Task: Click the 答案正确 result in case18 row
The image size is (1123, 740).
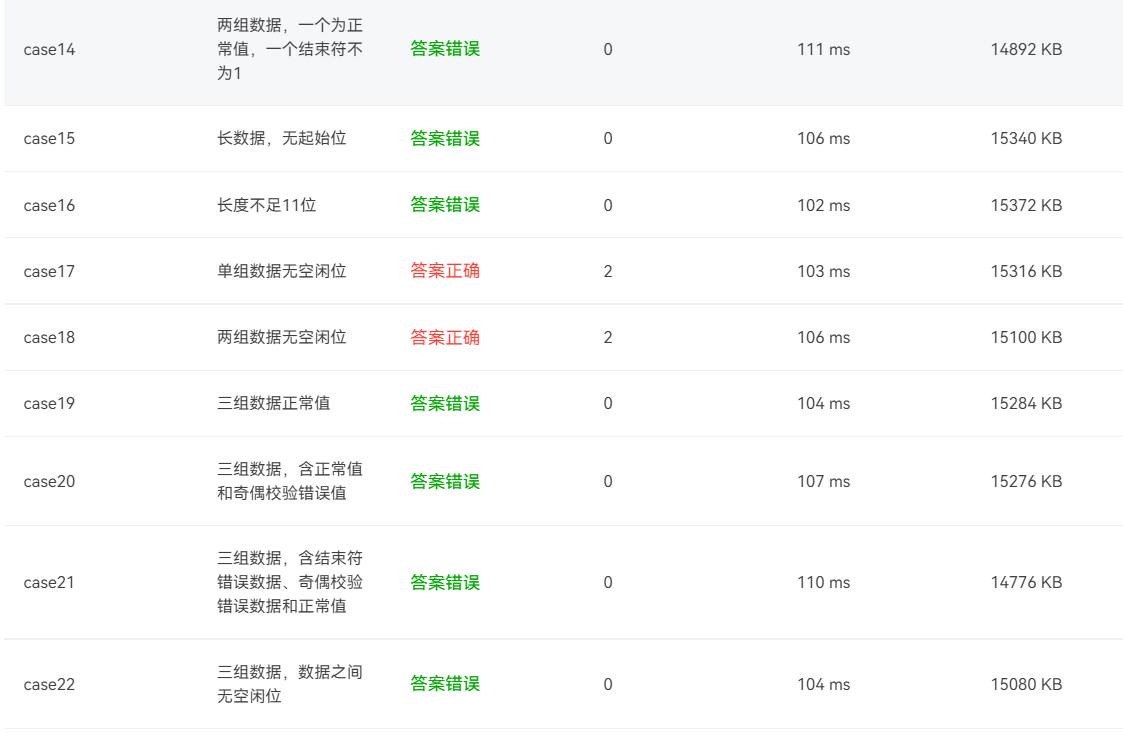Action: pos(445,338)
